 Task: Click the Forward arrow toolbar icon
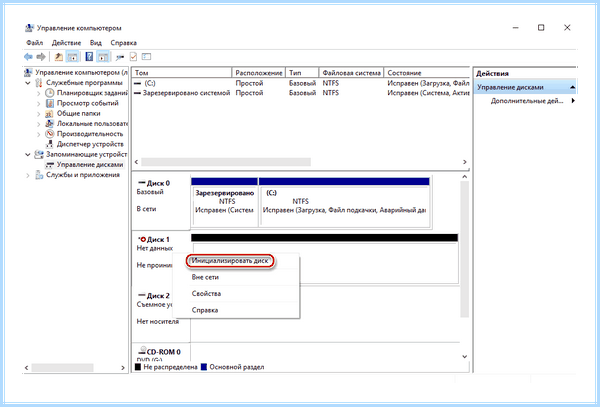41,57
